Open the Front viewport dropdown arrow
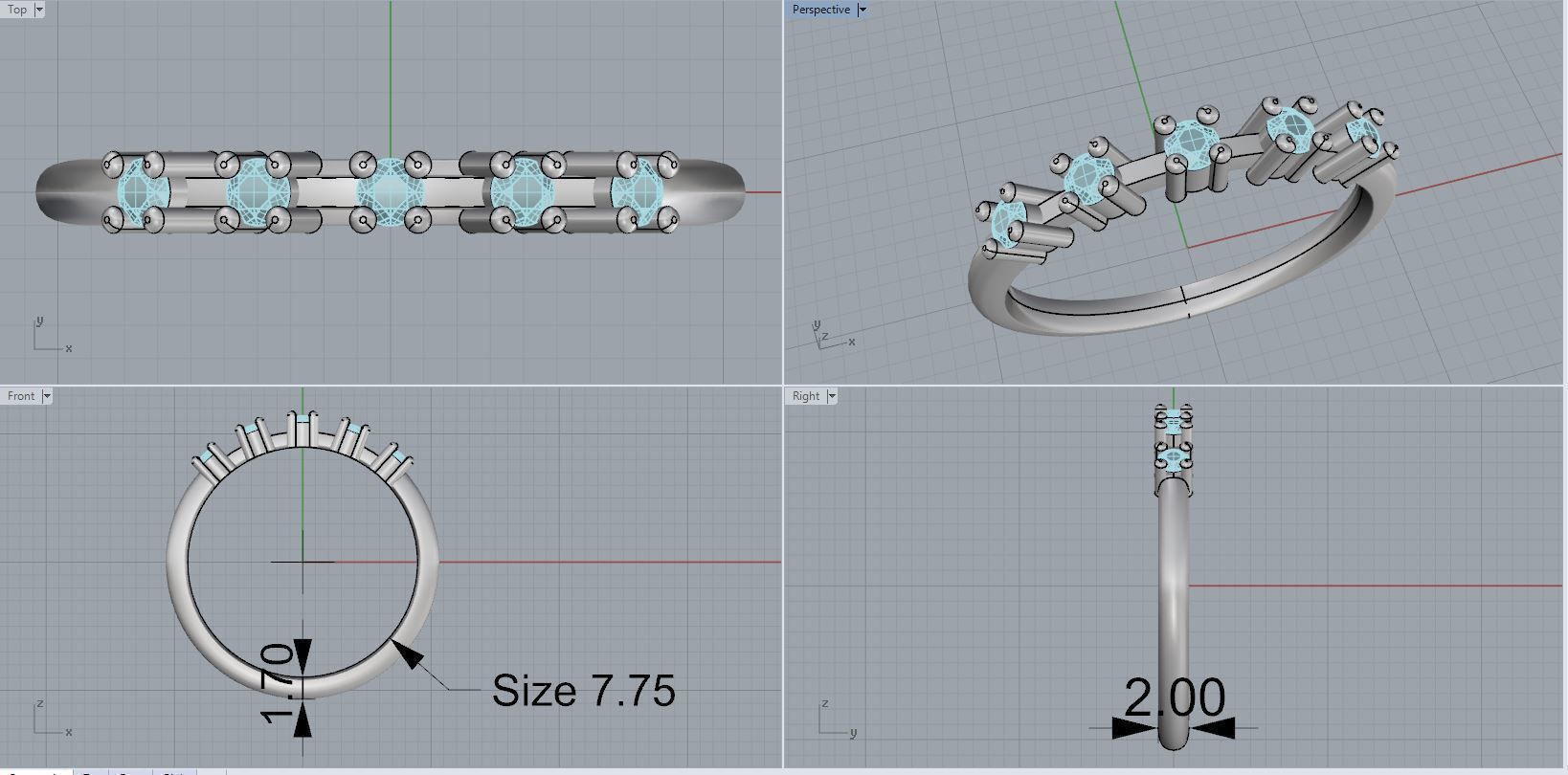1568x775 pixels. [47, 396]
